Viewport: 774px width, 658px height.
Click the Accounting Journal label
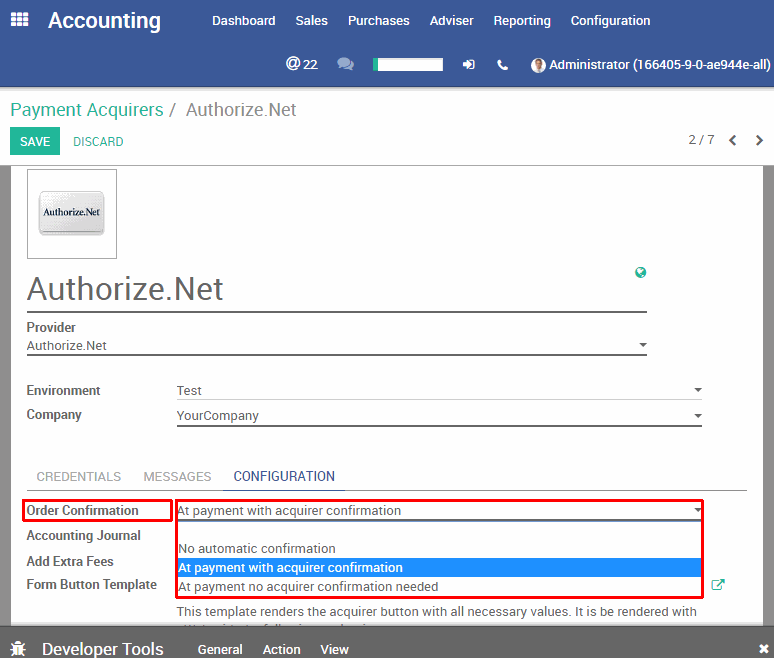(83, 536)
